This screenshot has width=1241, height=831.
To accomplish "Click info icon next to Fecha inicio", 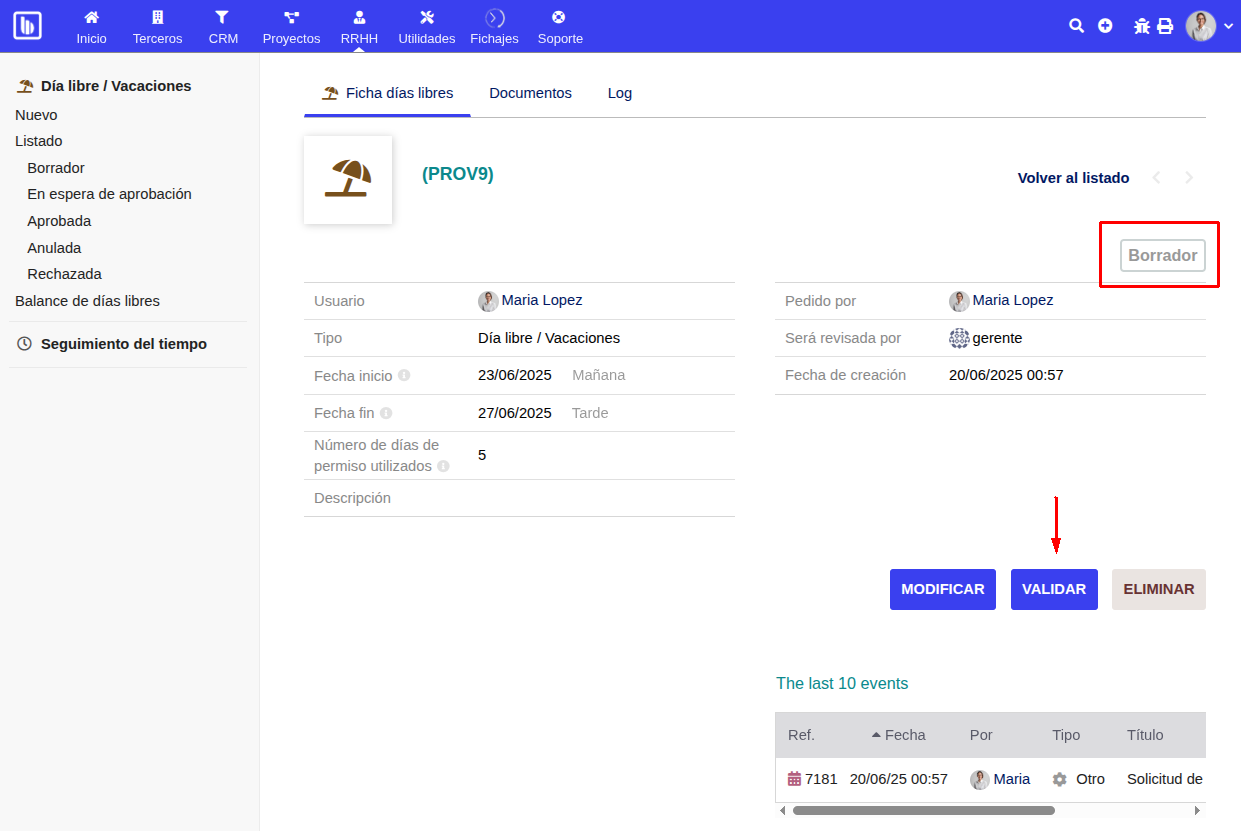I will pos(404,376).
